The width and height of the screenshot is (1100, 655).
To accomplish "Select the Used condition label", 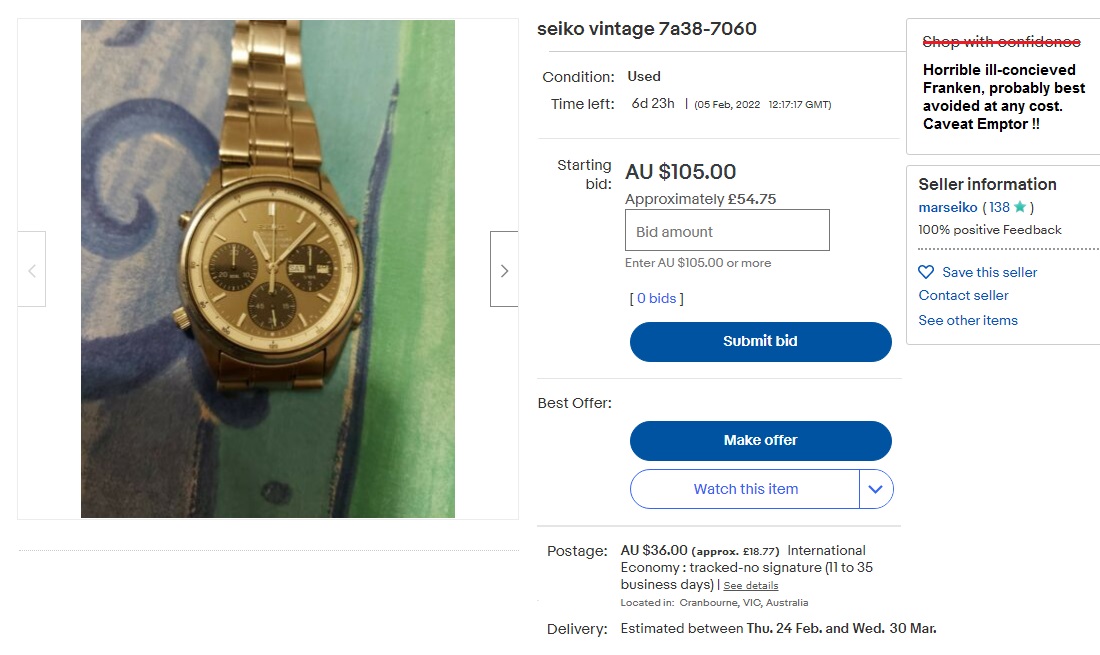I will 643,76.
